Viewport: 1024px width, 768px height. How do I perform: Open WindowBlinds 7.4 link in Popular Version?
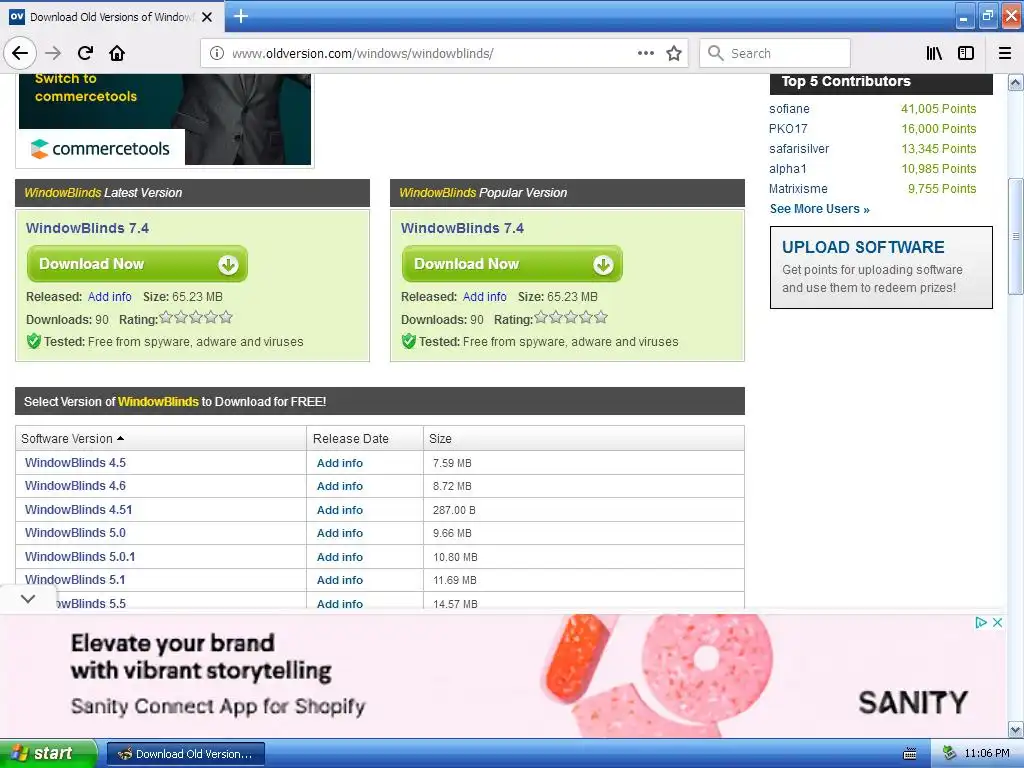pos(462,228)
